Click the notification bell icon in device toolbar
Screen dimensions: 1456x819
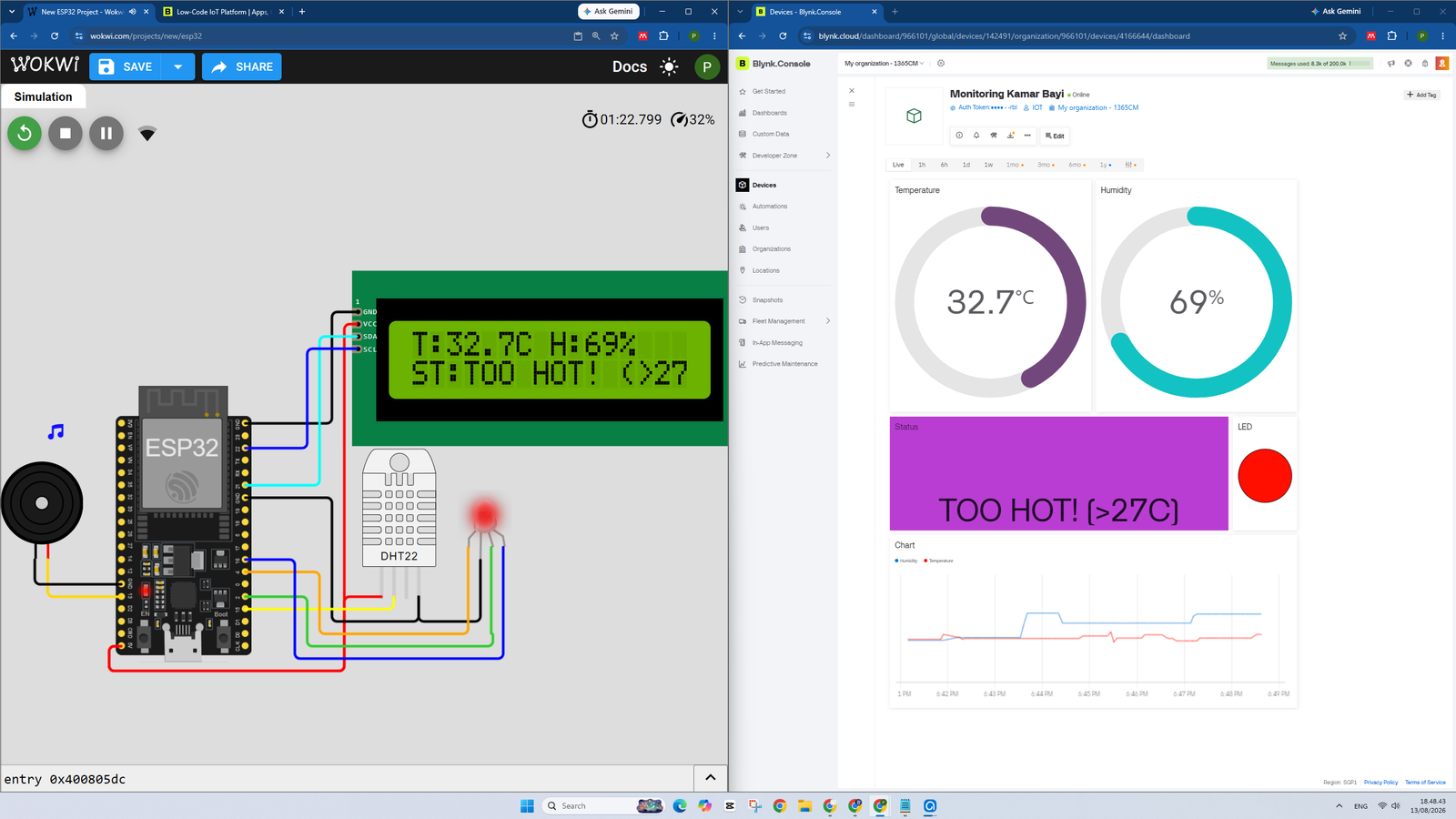tap(976, 136)
